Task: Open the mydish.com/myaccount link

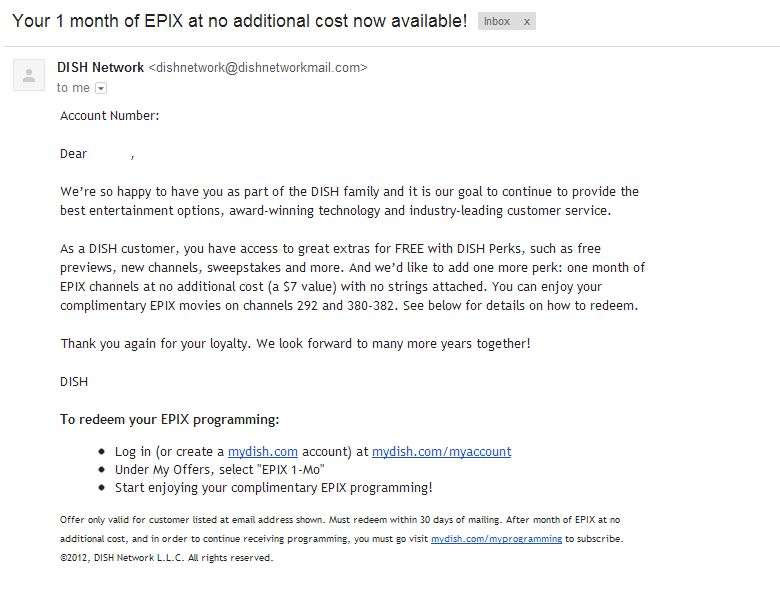Action: [x=441, y=451]
